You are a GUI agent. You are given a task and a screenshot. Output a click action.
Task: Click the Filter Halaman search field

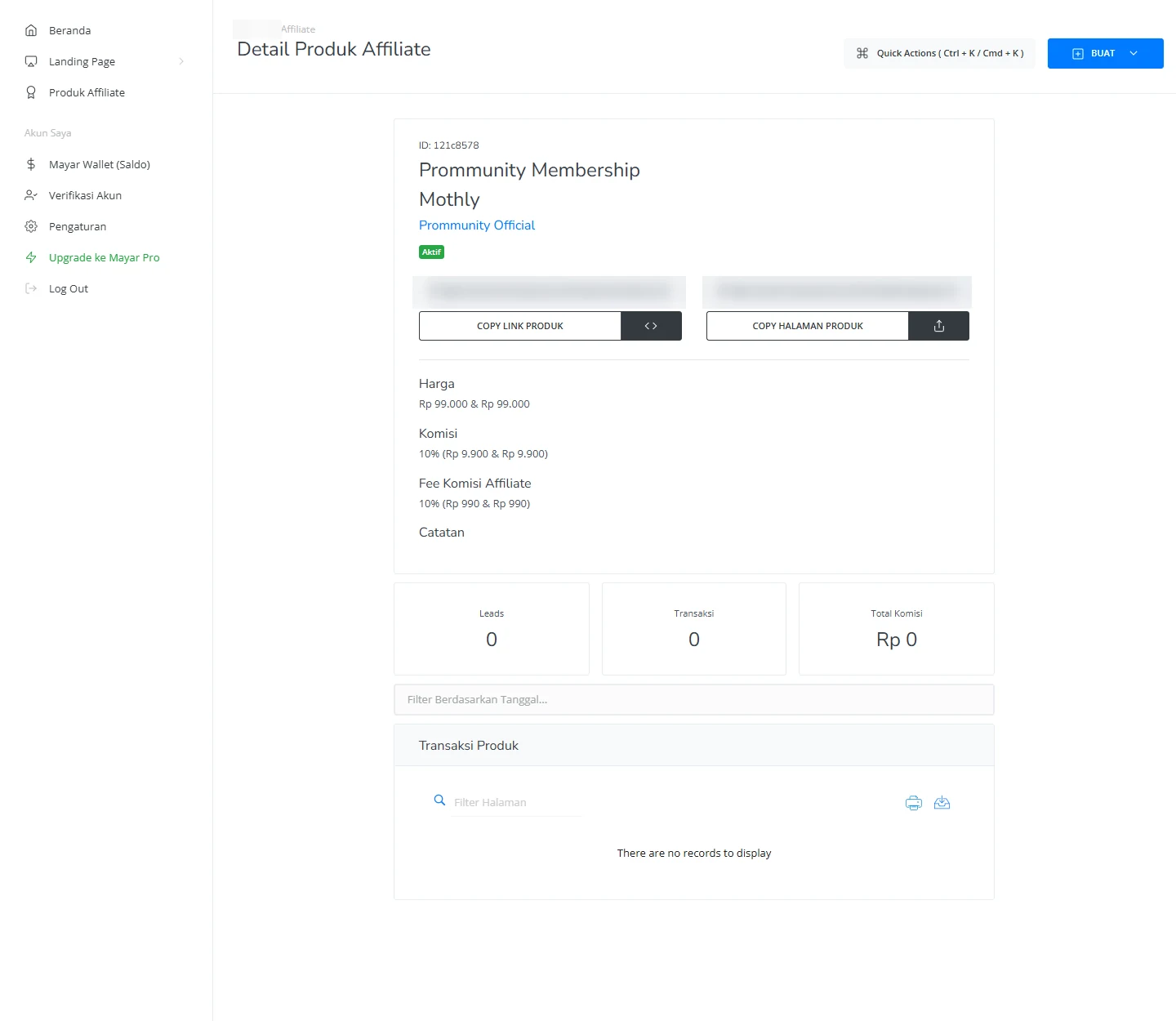(x=516, y=803)
